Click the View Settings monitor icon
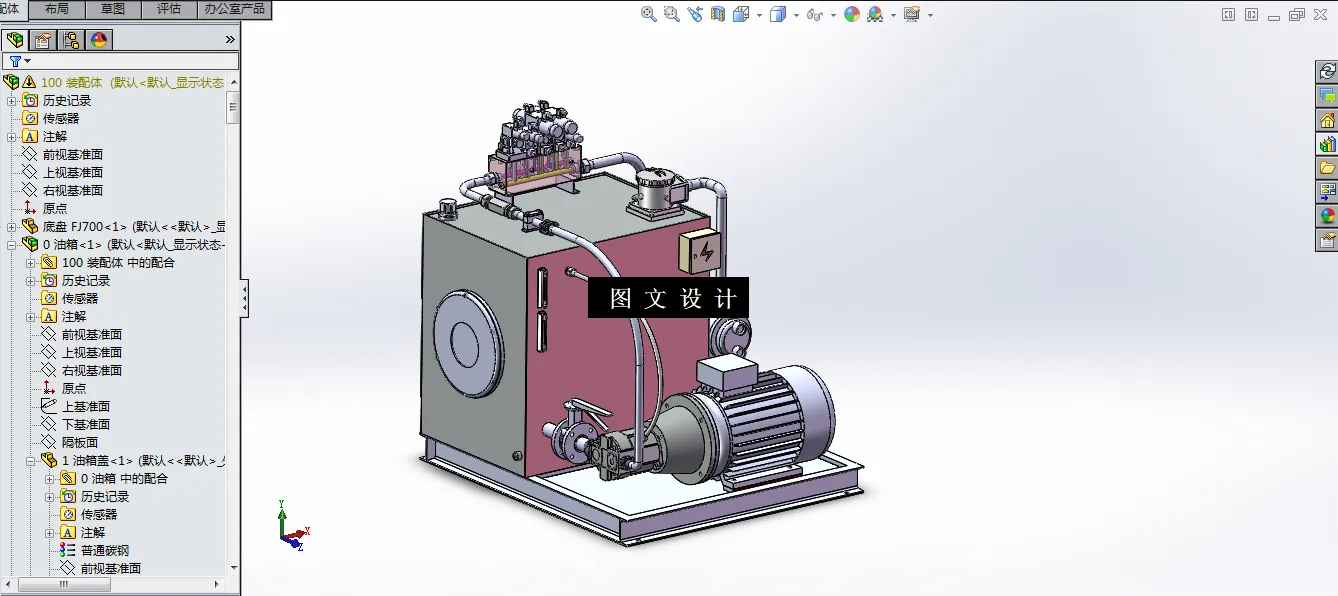Viewport: 1338px width, 596px height. [x=912, y=14]
